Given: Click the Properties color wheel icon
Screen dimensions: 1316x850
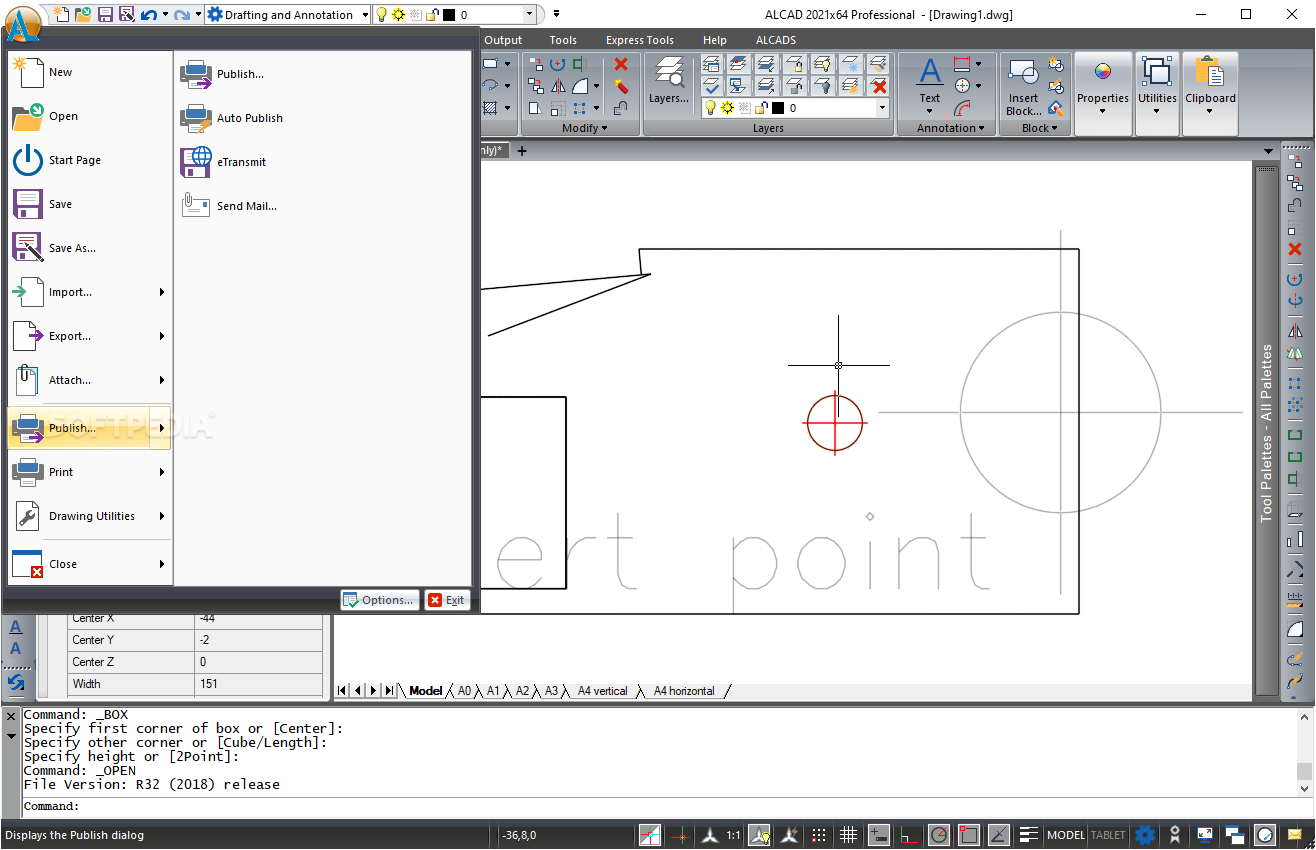Looking at the screenshot, I should [1103, 72].
